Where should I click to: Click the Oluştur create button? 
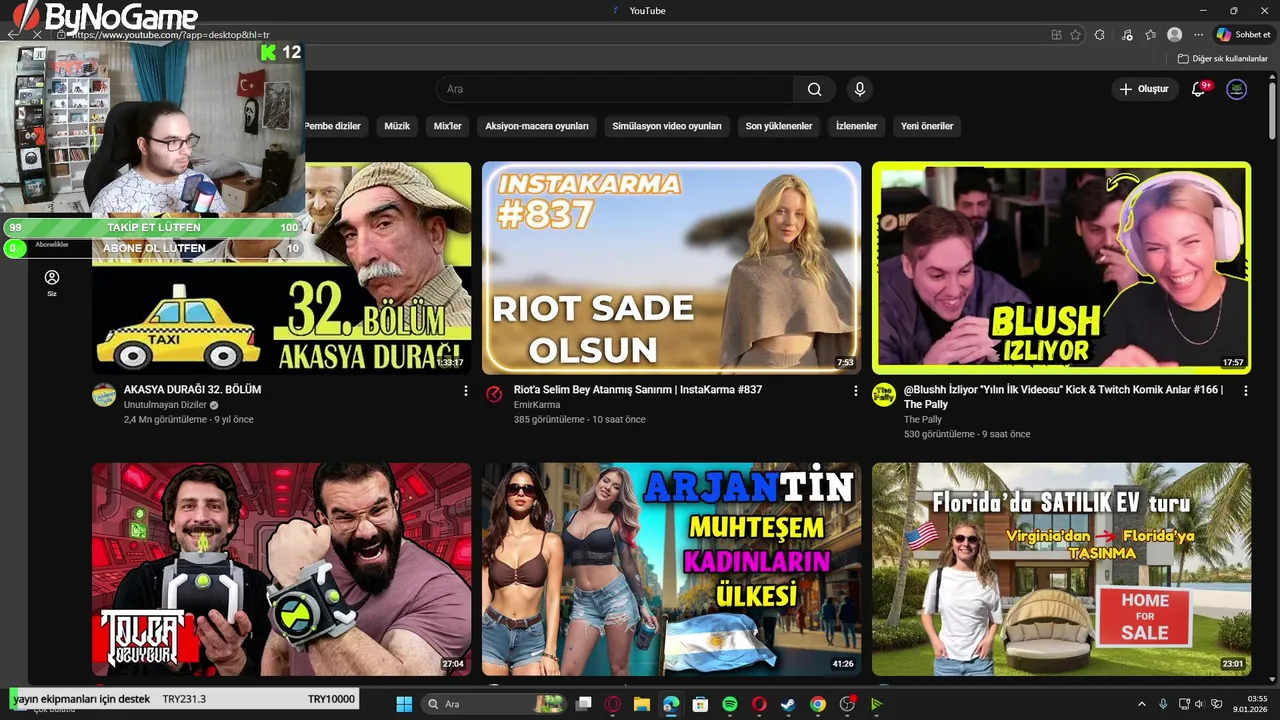coord(1144,89)
